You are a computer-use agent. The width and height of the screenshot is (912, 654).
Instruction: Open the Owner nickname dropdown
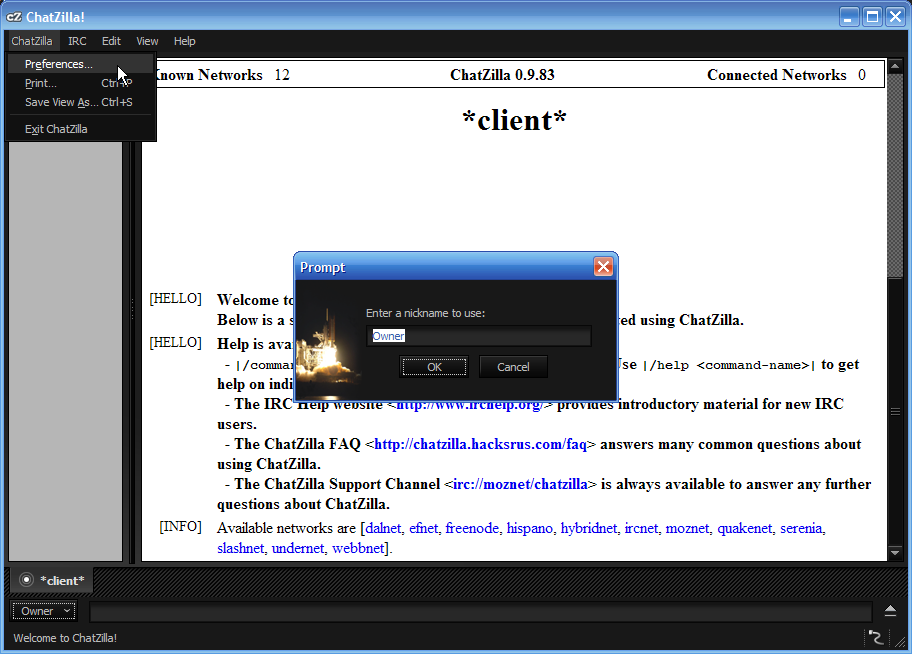click(x=45, y=611)
